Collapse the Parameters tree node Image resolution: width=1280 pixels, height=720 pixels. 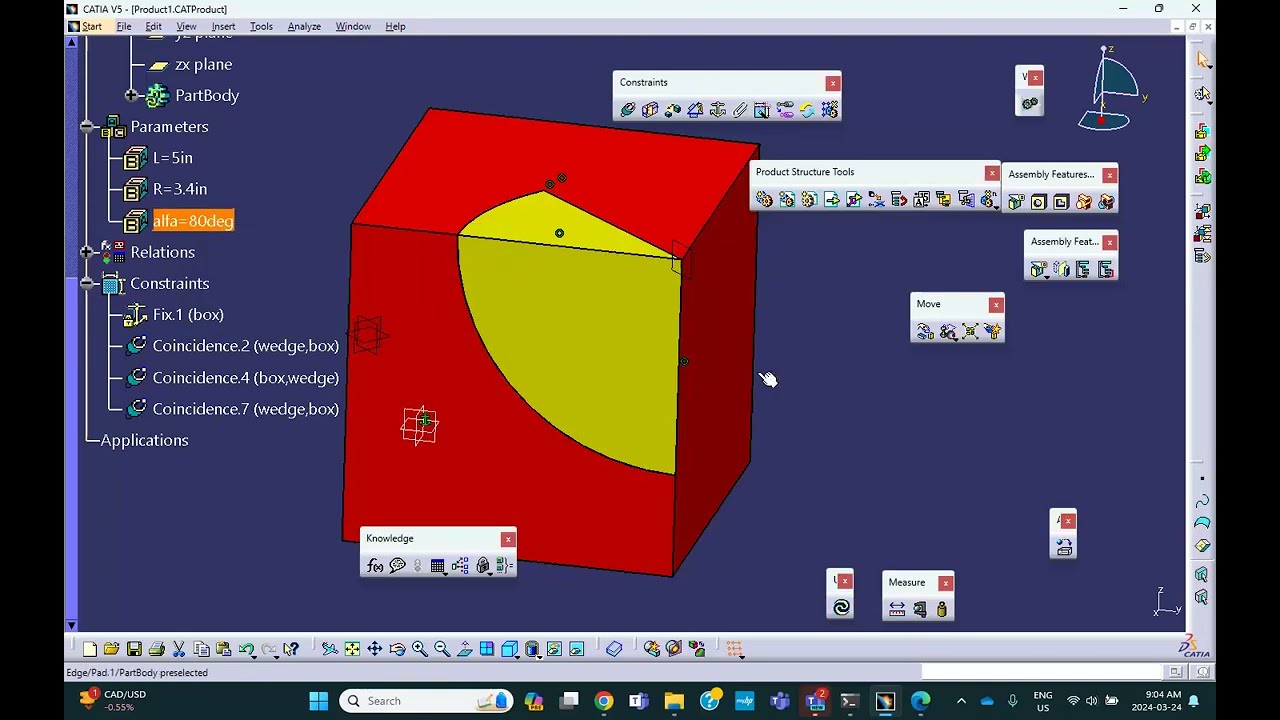click(x=87, y=127)
